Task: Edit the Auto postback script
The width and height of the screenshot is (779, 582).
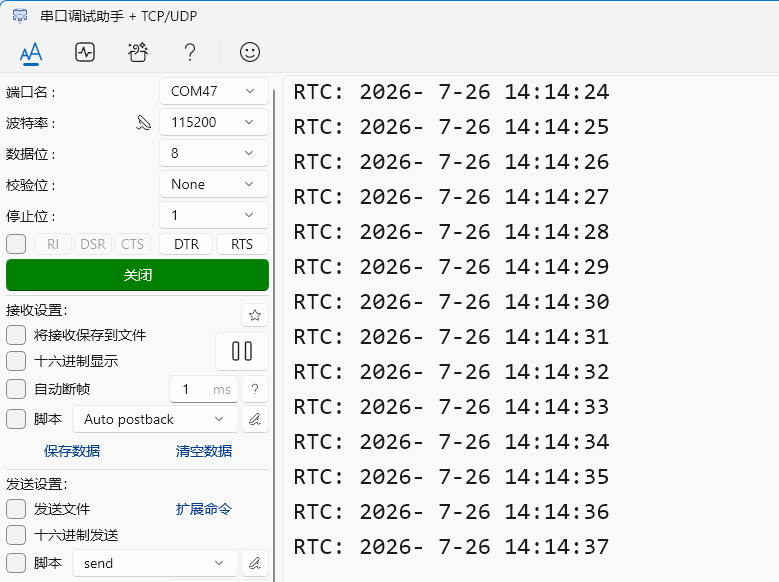Action: [x=255, y=419]
